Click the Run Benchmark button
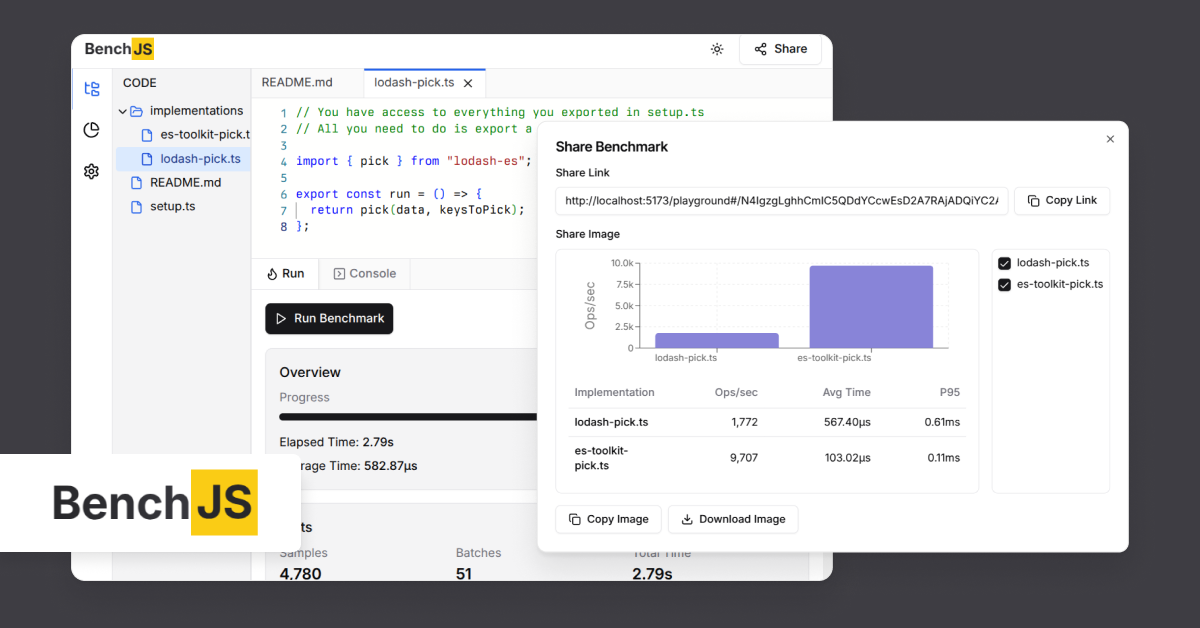Image resolution: width=1200 pixels, height=628 pixels. coord(329,318)
